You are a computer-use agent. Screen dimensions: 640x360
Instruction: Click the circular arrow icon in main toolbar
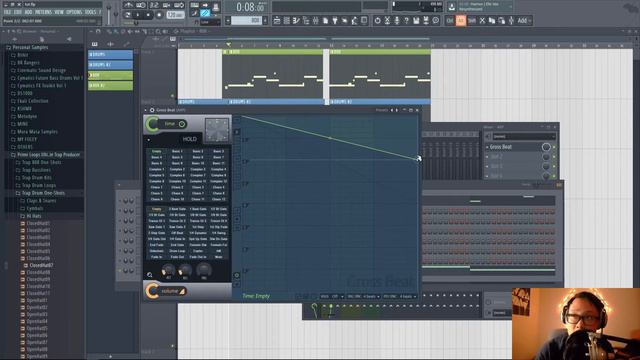tap(377, 20)
